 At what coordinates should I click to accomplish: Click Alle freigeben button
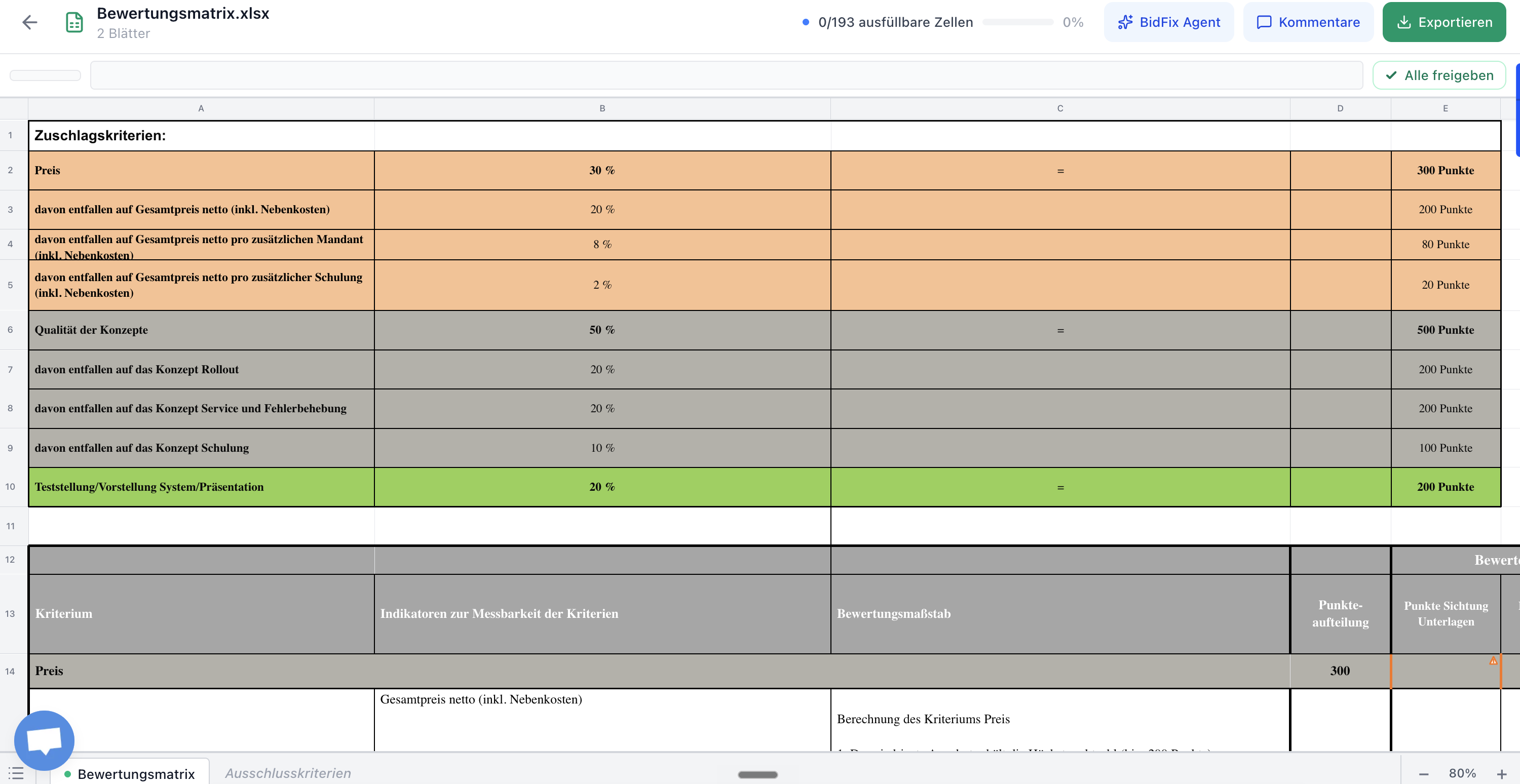click(x=1439, y=75)
